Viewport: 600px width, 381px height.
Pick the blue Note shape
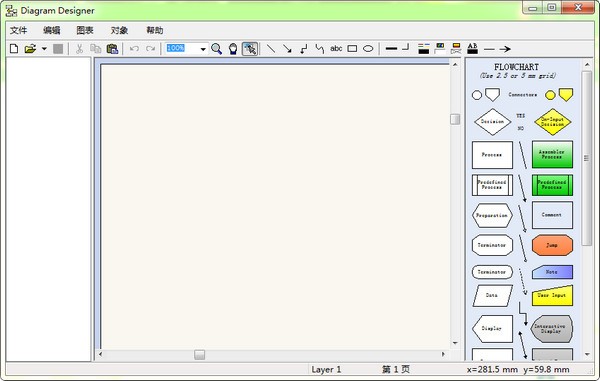(x=552, y=272)
